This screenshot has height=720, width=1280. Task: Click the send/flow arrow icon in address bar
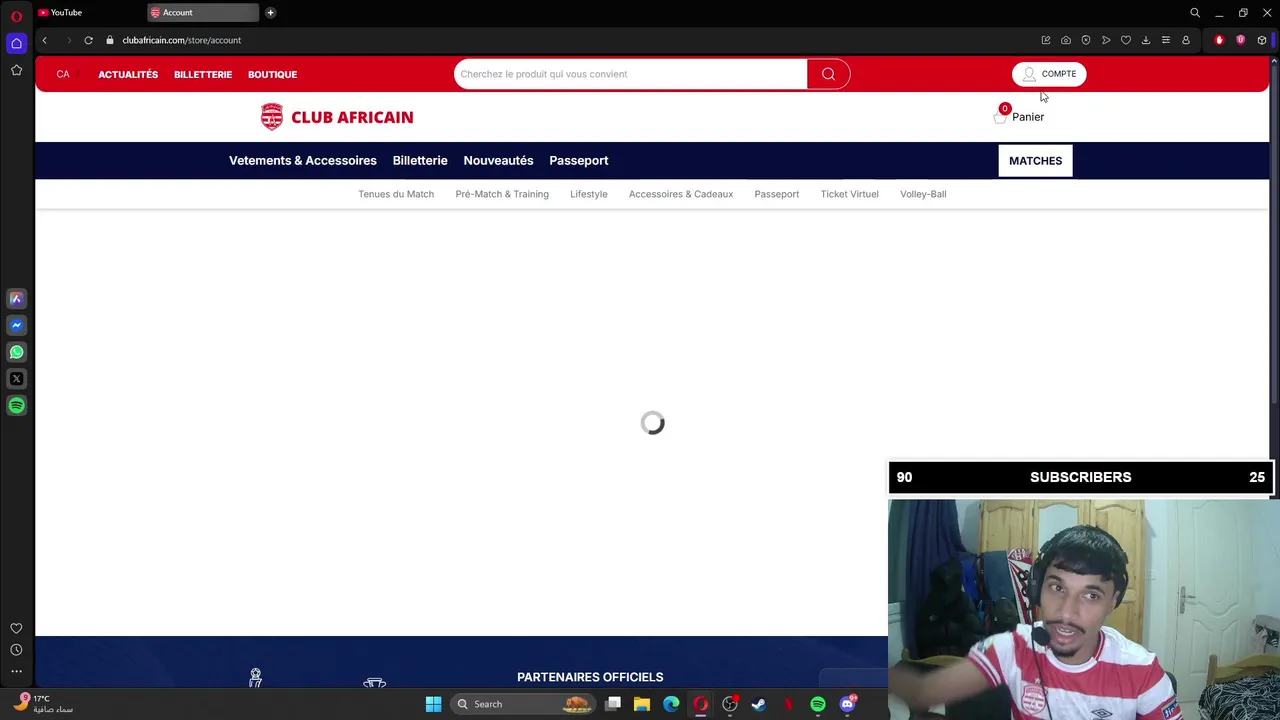(1106, 40)
